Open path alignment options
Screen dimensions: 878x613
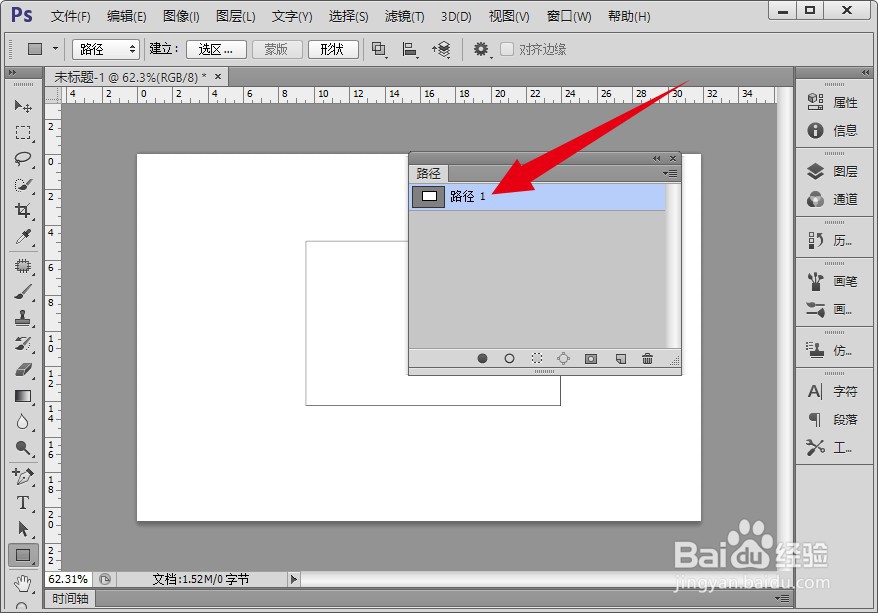[410, 49]
